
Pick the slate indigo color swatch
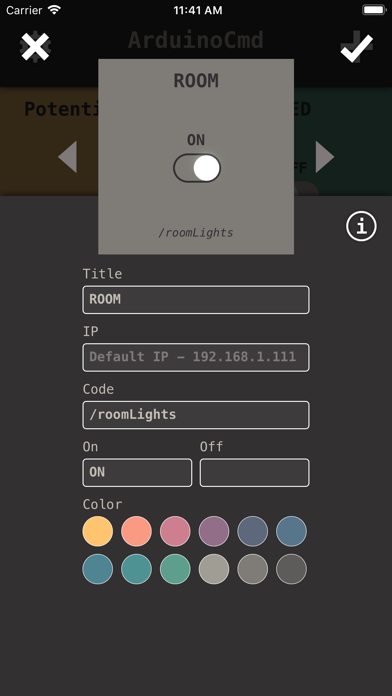tap(253, 531)
